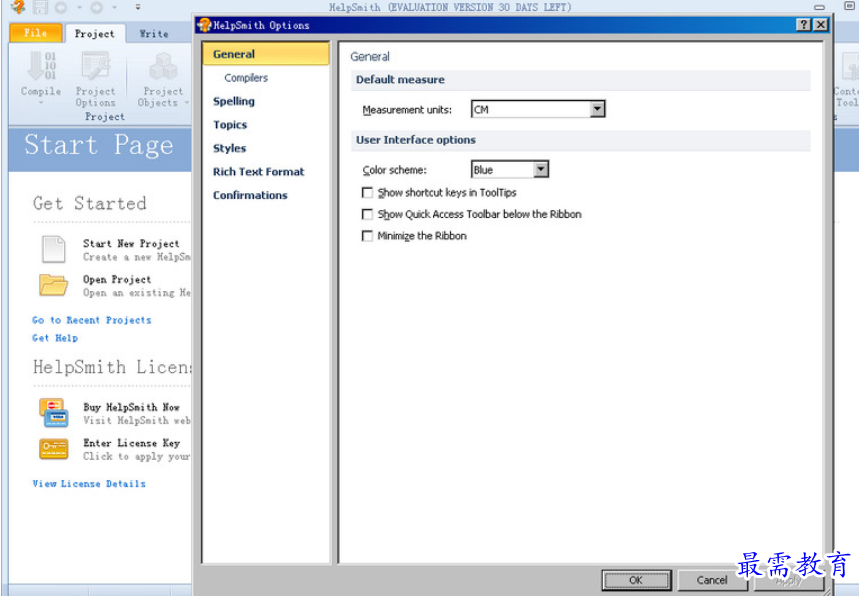Click the HelpSmith application icon in title bar
Viewport: 859px width, 596px height.
click(x=18, y=7)
